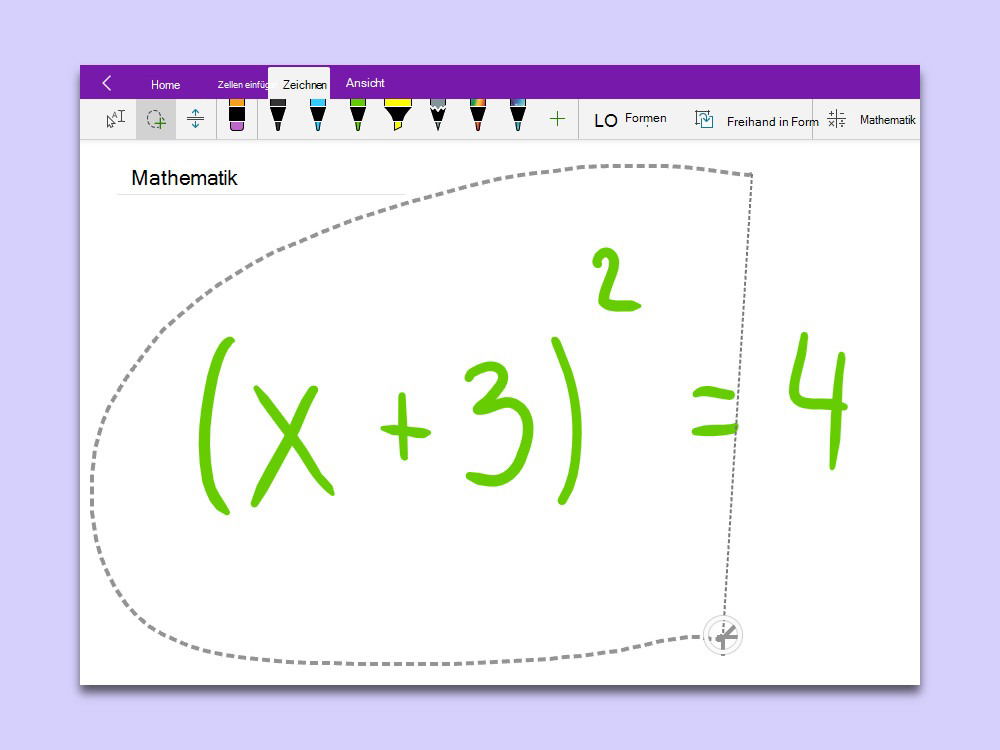The width and height of the screenshot is (1000, 750).
Task: Open the Formen shapes menu
Action: point(630,120)
